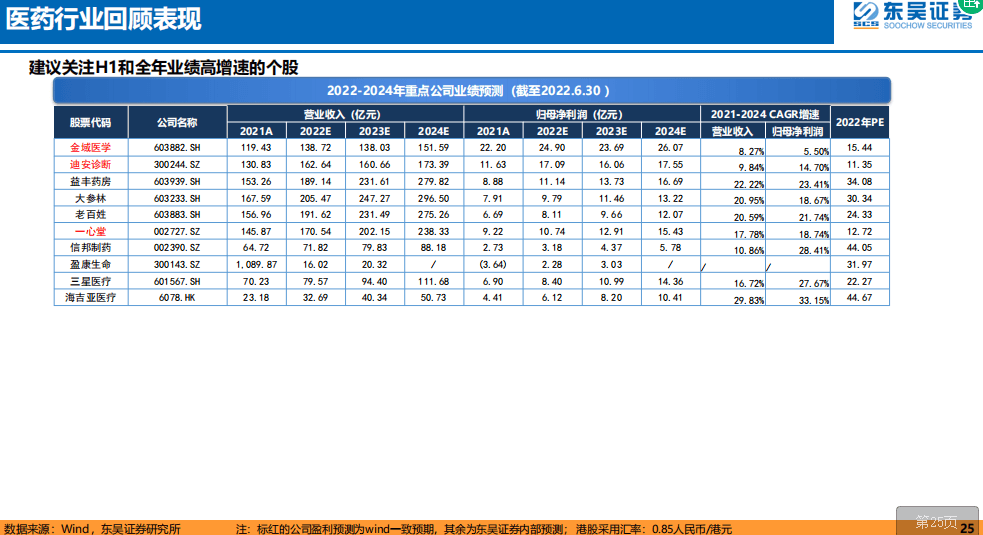Viewport: 983px width, 535px height.
Task: Click the 2021-2024 CAGR增速 header
Action: pos(765,114)
